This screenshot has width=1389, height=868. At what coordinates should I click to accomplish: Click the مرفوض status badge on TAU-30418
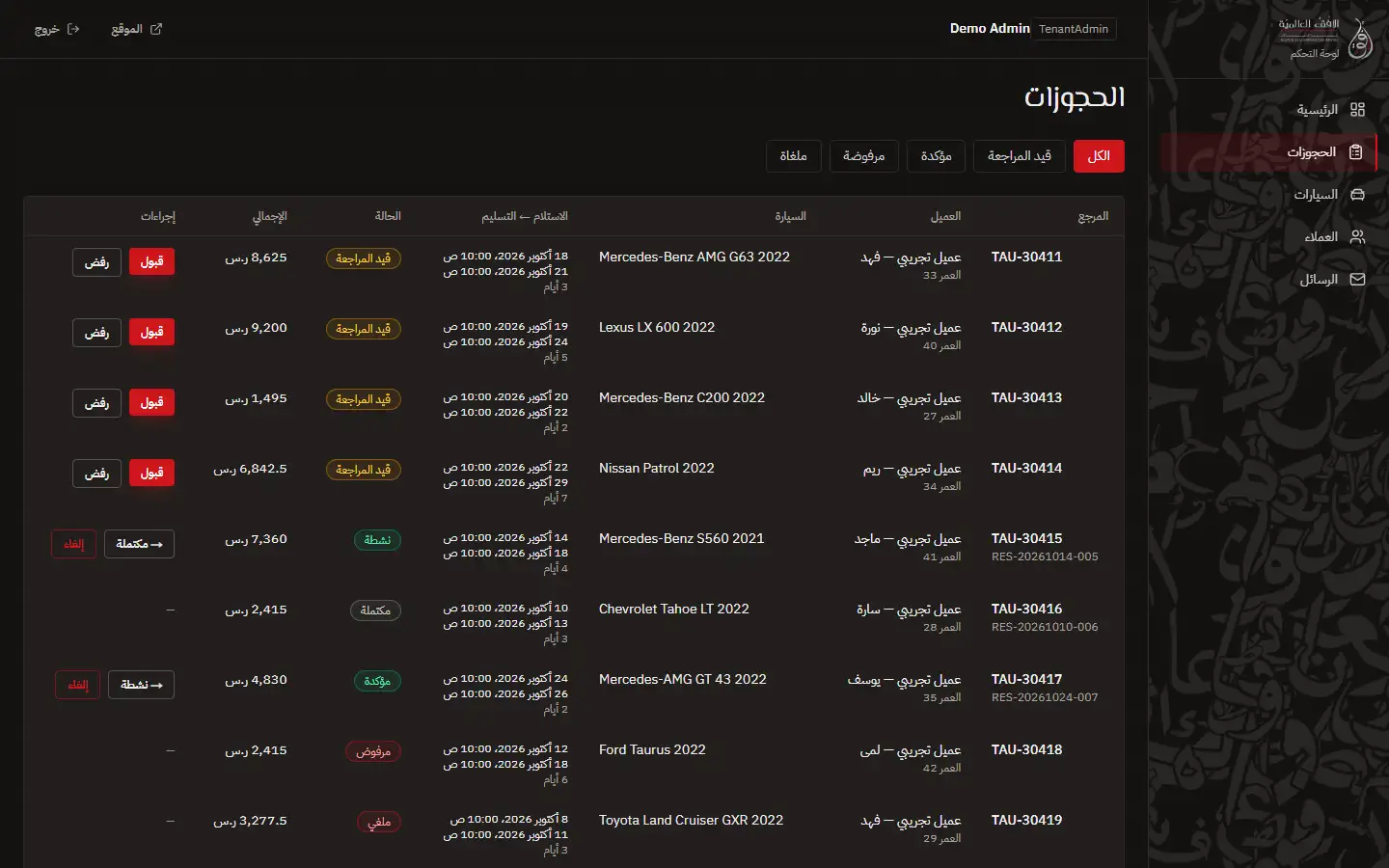coord(373,751)
